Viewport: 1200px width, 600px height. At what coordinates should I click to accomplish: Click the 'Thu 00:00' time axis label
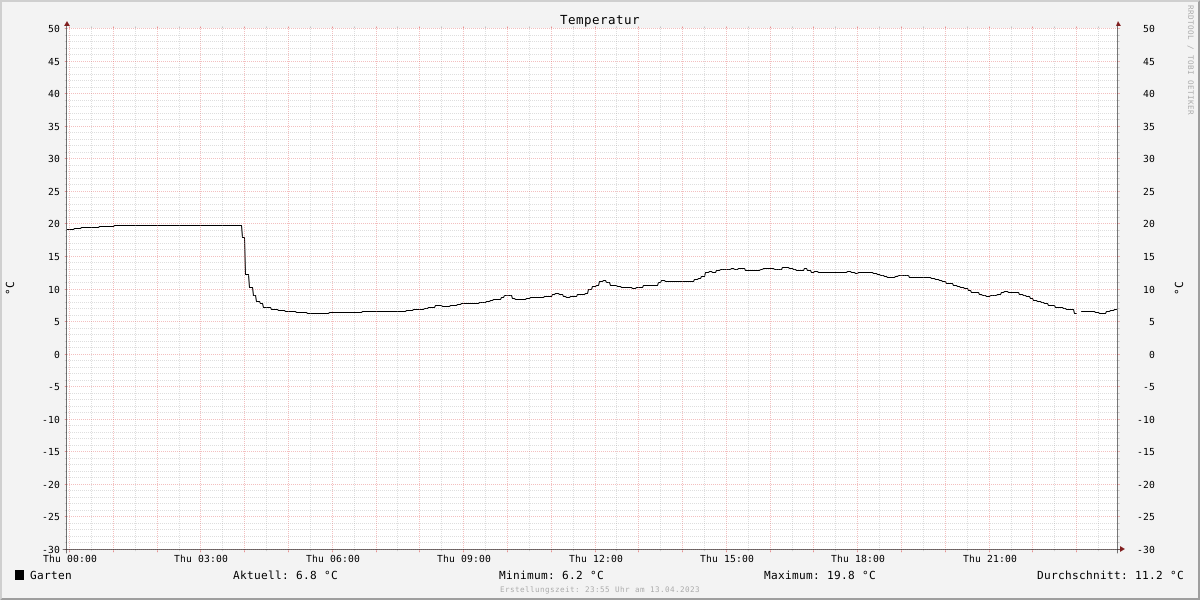coord(69,559)
